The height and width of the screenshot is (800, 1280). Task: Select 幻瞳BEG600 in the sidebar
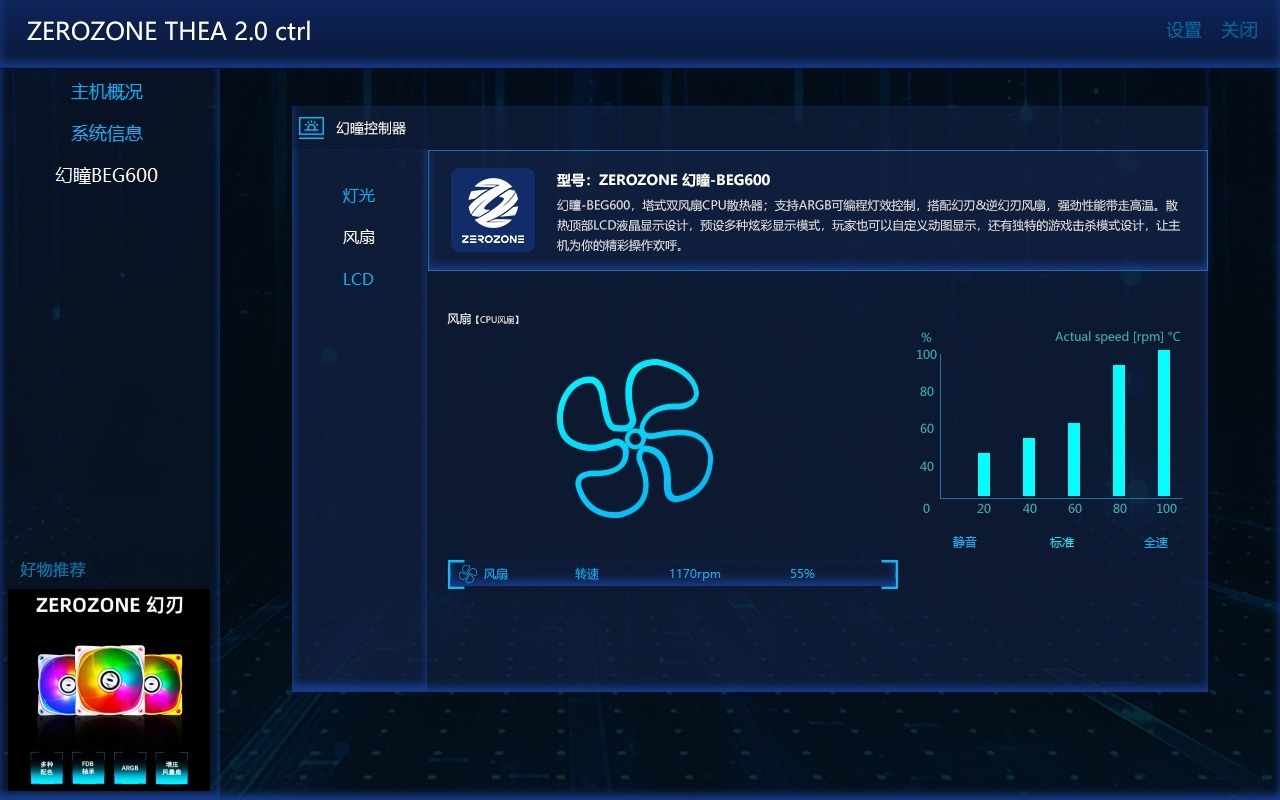[107, 175]
